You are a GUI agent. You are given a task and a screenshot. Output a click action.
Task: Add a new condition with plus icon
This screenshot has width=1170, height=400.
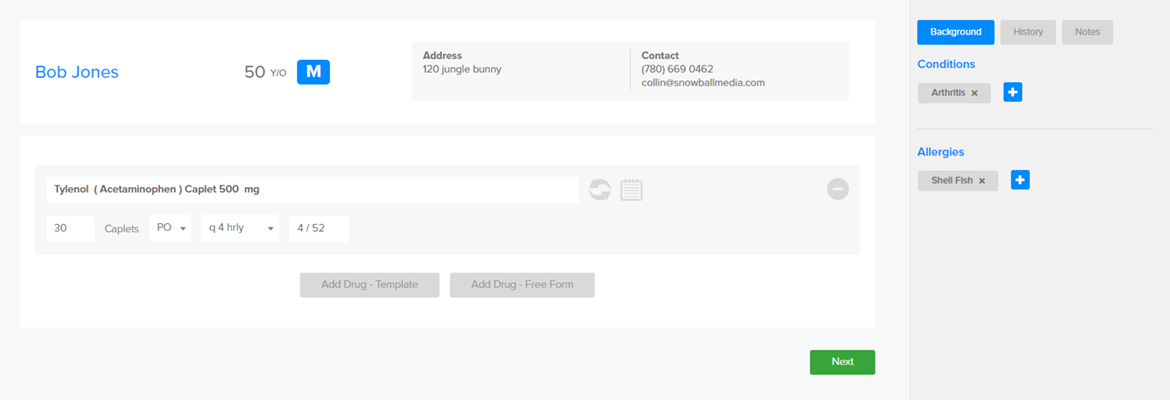1012,92
